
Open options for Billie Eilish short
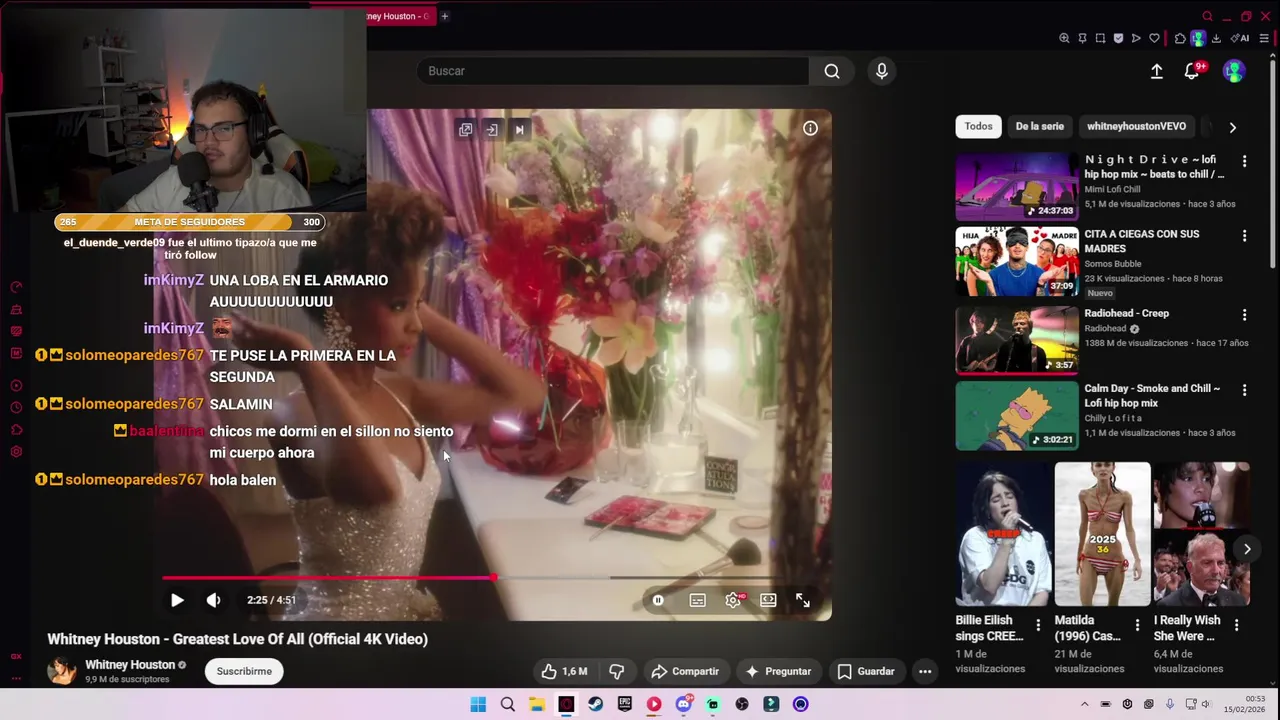[1038, 625]
